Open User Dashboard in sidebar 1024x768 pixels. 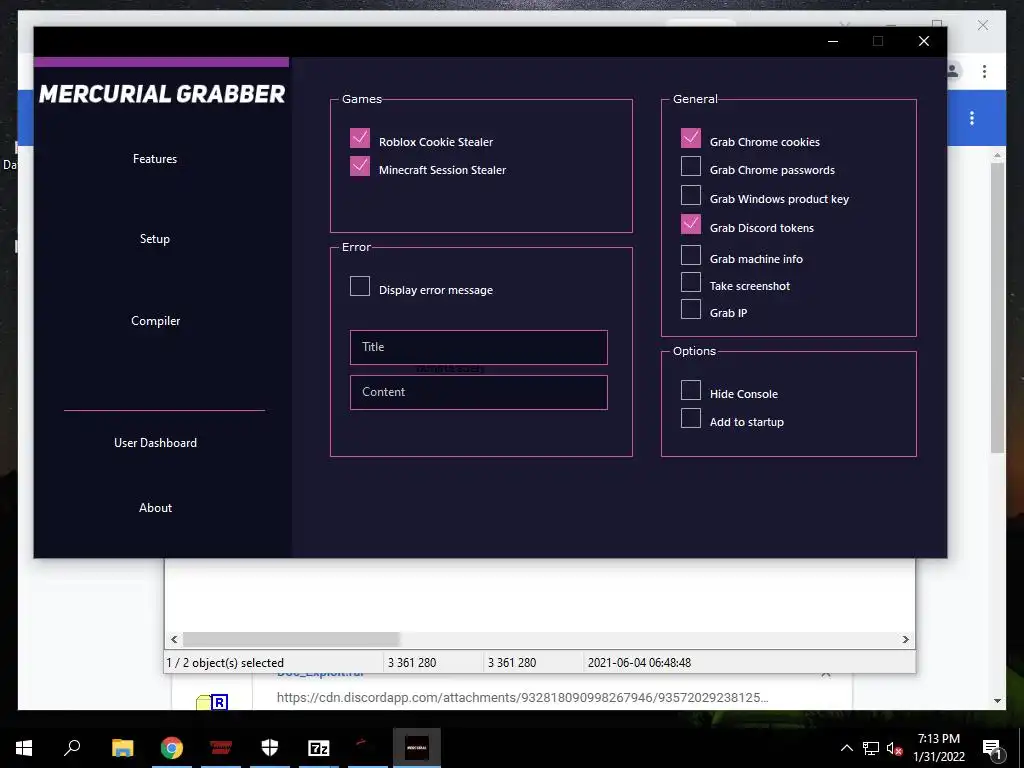click(155, 443)
